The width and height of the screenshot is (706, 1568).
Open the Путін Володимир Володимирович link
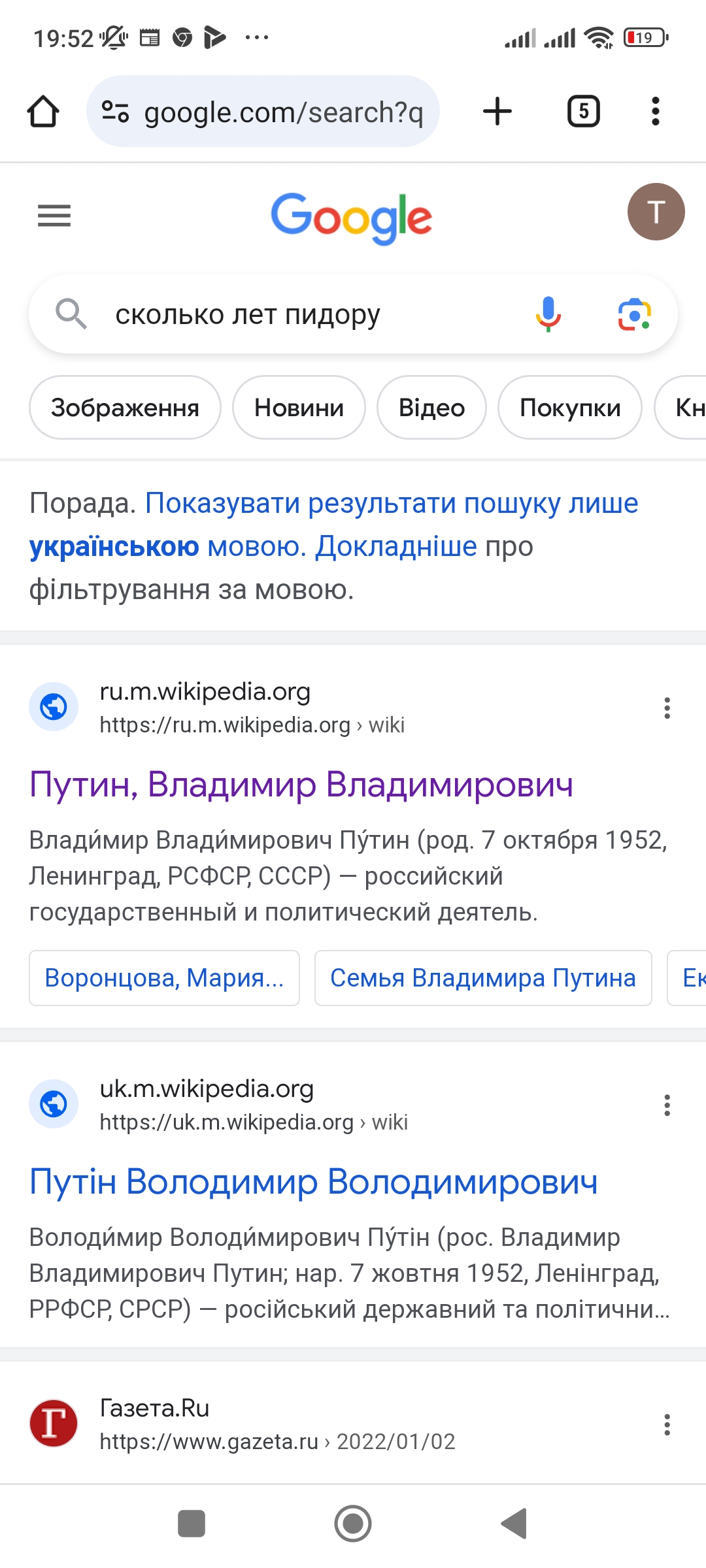click(x=314, y=1181)
